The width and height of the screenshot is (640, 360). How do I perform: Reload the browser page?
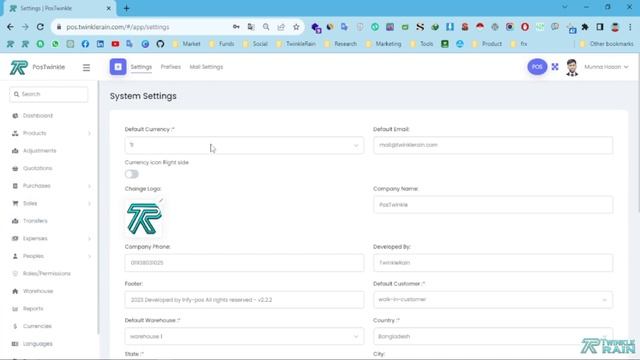pos(40,27)
